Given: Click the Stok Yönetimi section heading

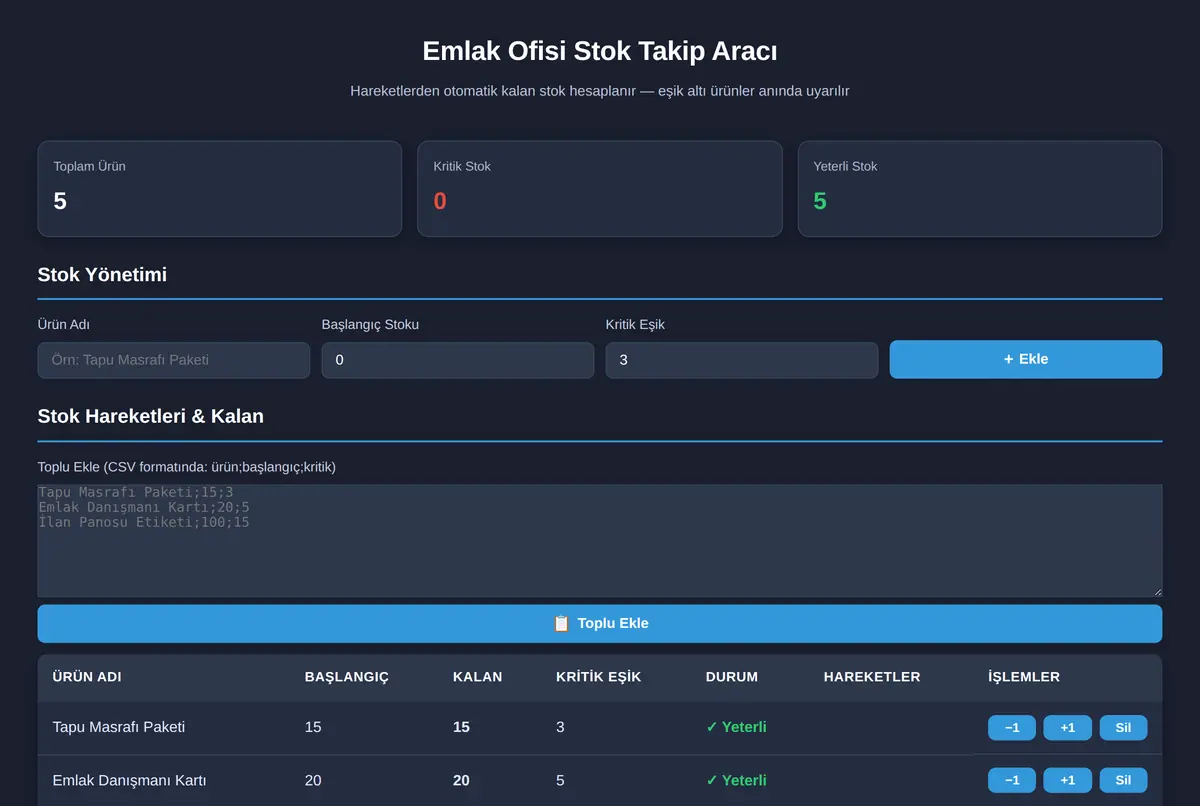Looking at the screenshot, I should tap(102, 274).
